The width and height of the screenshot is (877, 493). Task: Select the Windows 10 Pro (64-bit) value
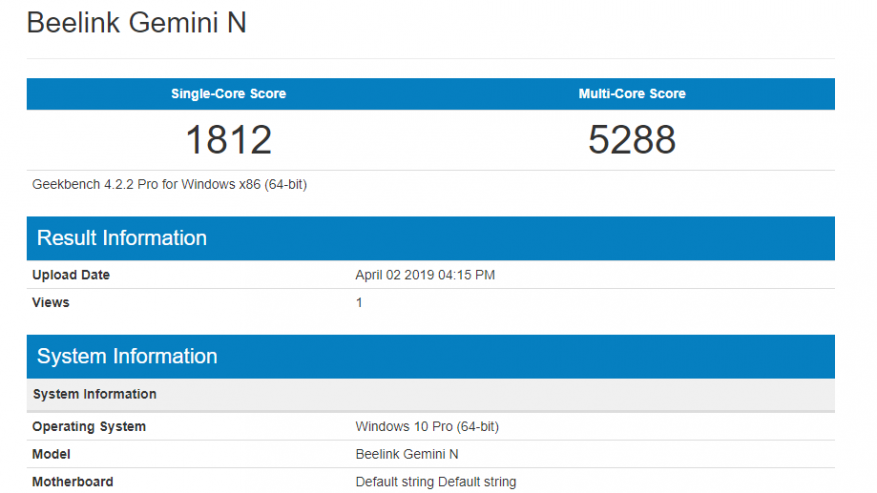tap(427, 426)
